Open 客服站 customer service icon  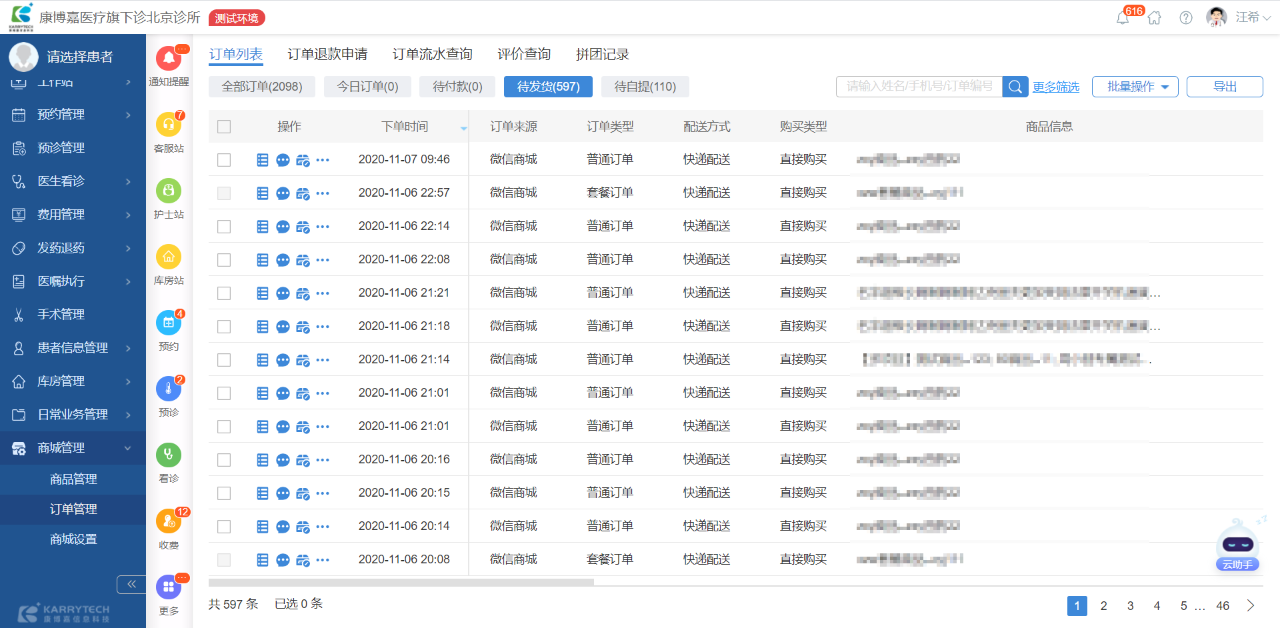point(169,125)
